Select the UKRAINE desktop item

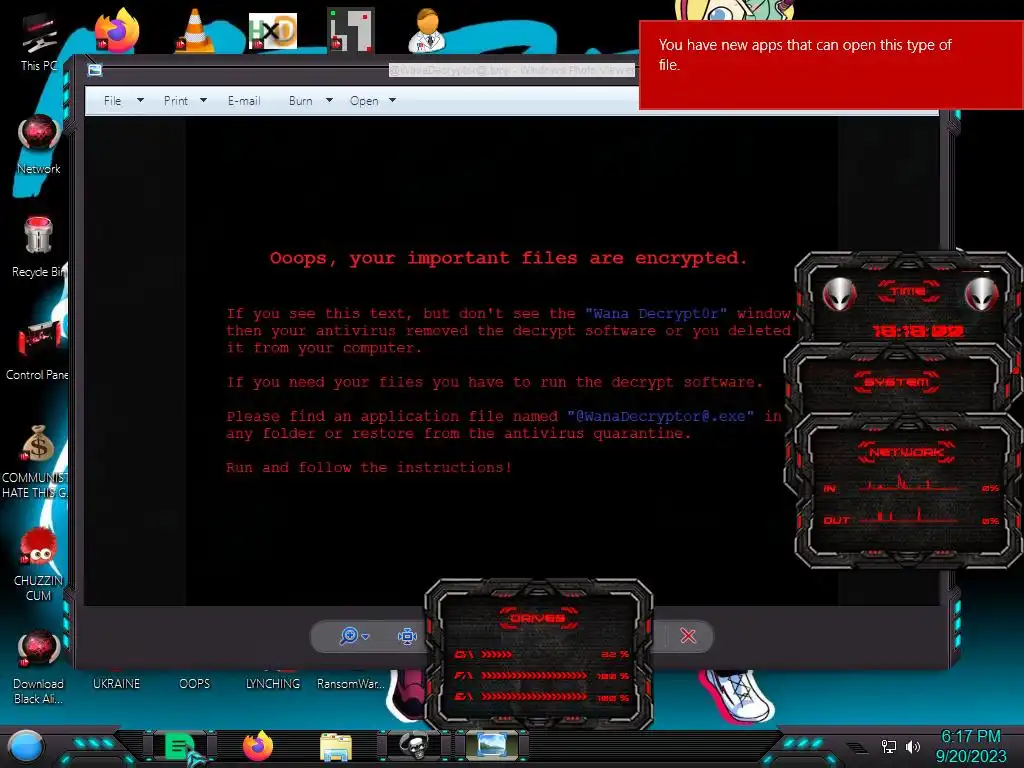tap(116, 683)
